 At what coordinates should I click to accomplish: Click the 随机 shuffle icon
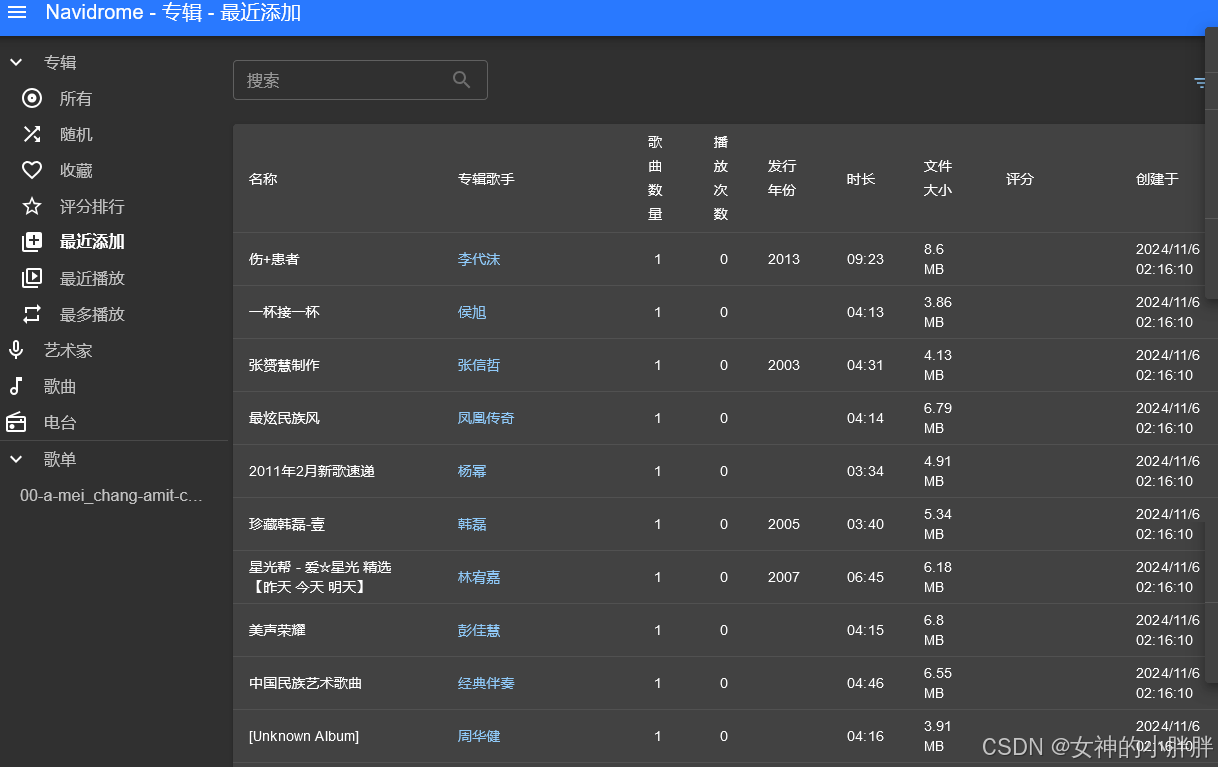[32, 134]
